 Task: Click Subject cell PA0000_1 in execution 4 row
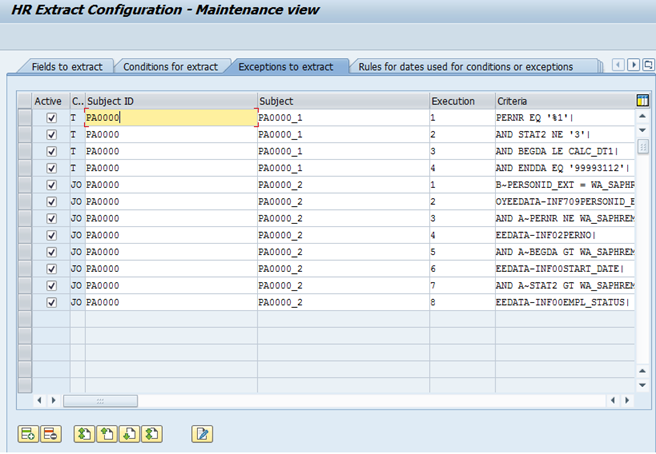point(343,168)
